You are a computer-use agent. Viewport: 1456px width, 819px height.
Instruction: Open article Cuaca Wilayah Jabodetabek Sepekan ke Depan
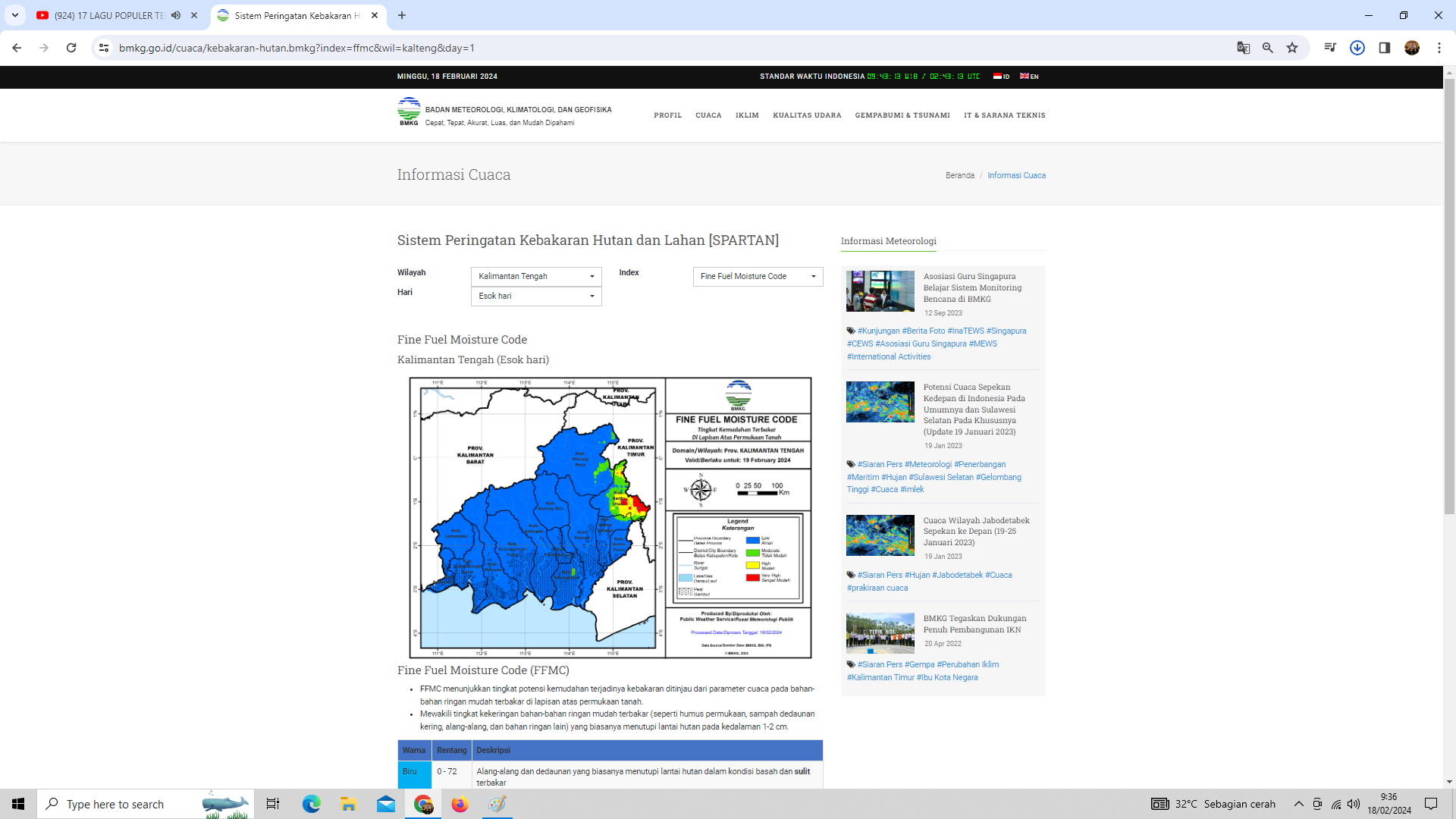pos(976,531)
